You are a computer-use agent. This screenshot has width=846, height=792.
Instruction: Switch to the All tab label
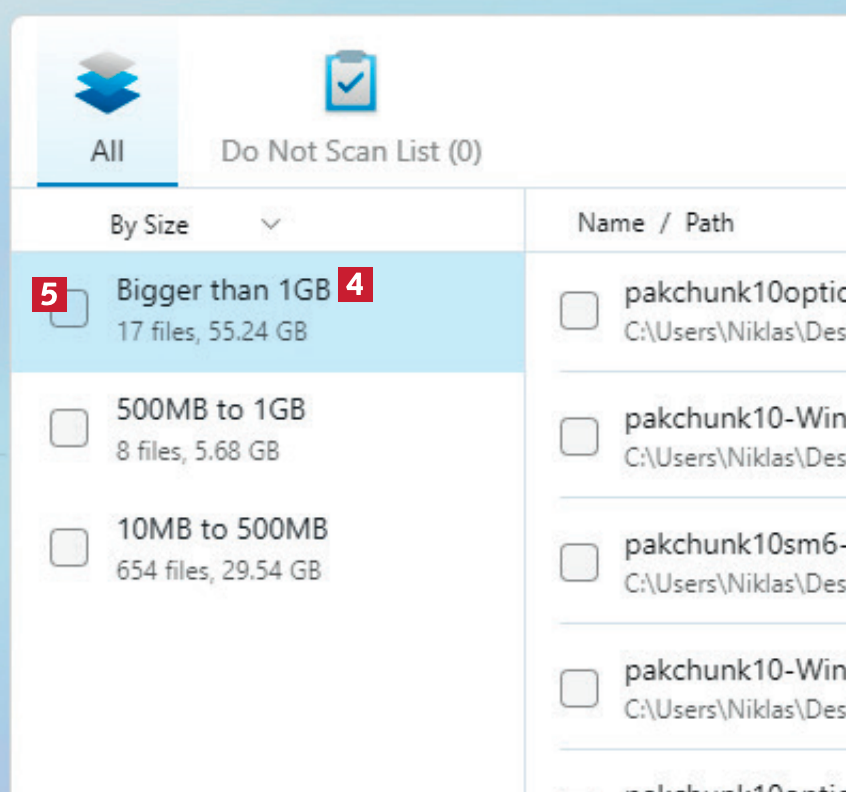pyautogui.click(x=107, y=151)
